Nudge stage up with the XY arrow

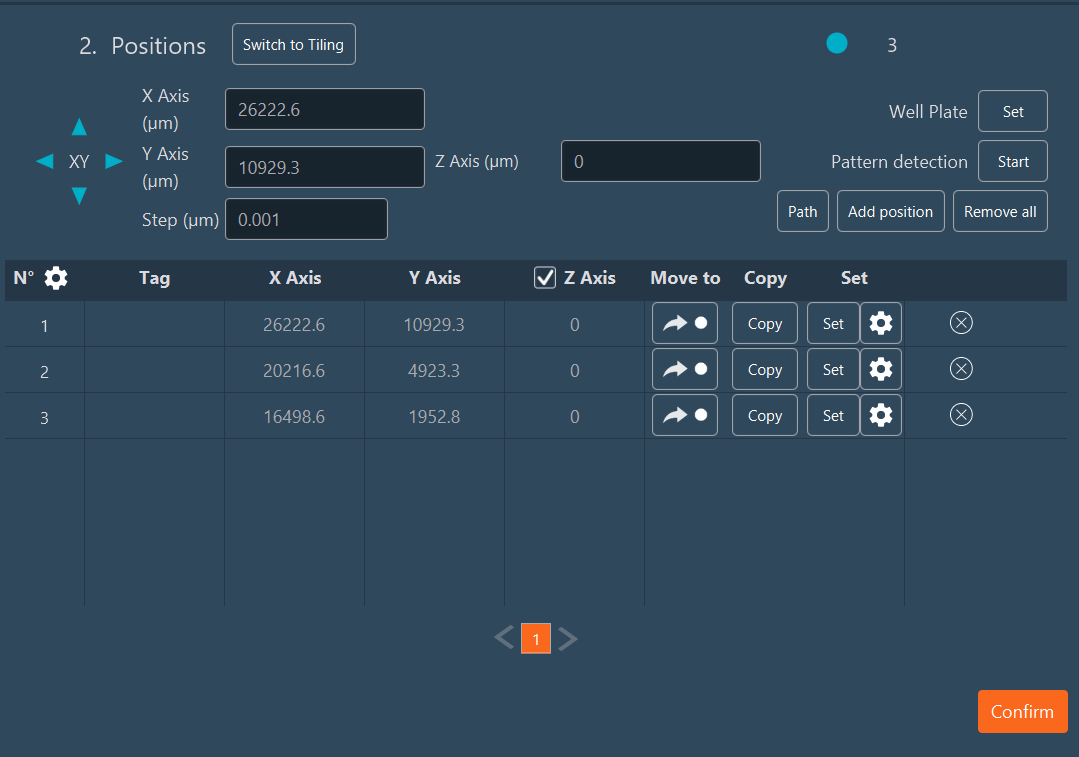[x=79, y=127]
